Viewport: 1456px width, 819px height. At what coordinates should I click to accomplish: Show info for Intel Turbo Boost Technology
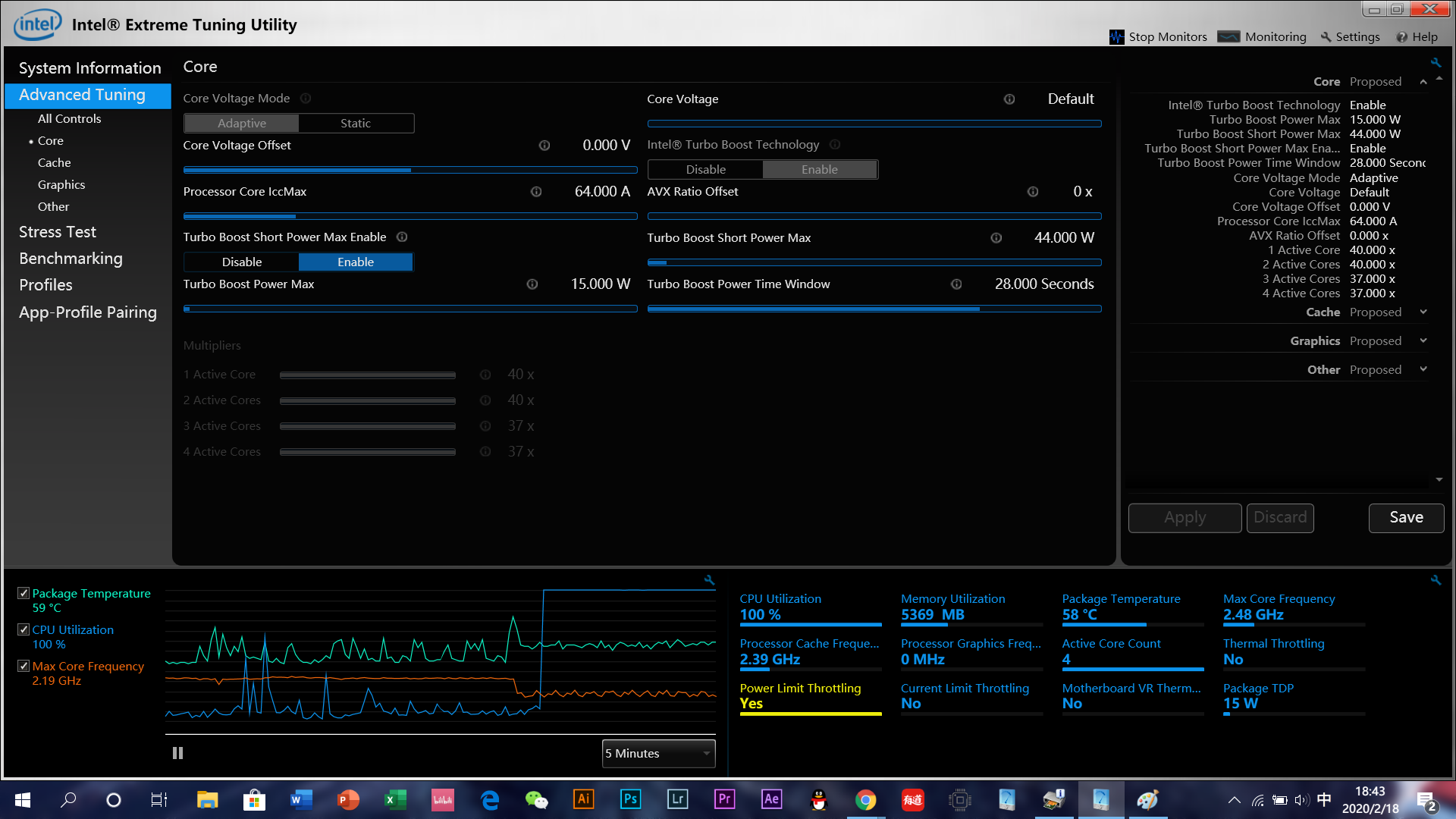tap(835, 145)
